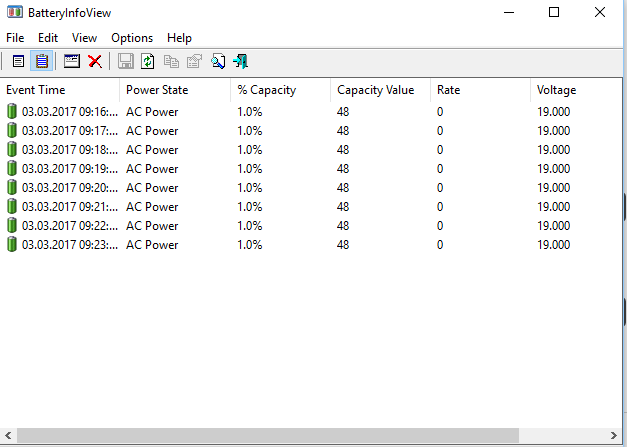
Task: Sort by the Capacity Value column header
Action: [x=380, y=90]
